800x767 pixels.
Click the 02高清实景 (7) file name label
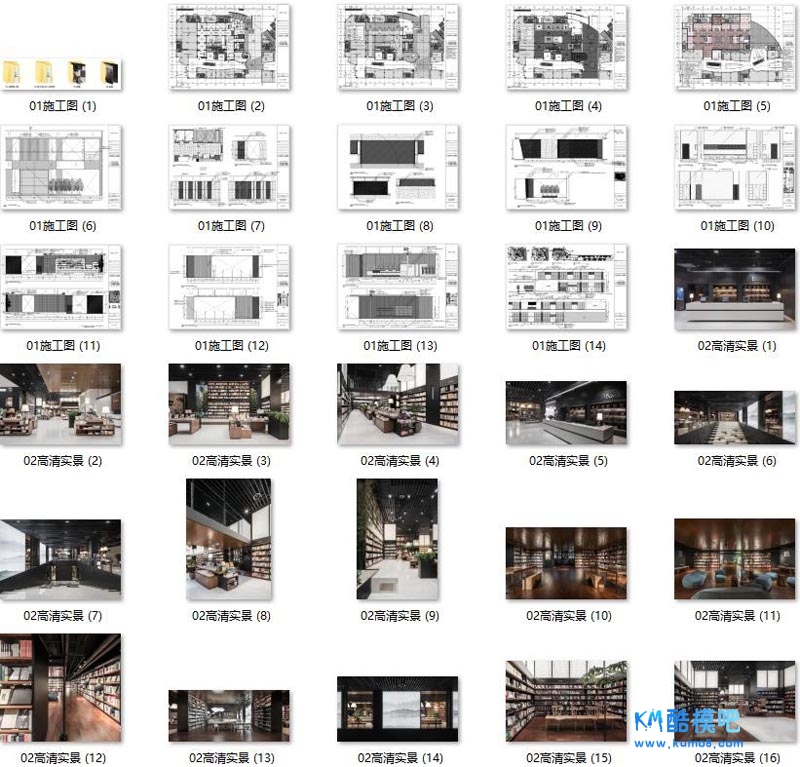click(62, 616)
